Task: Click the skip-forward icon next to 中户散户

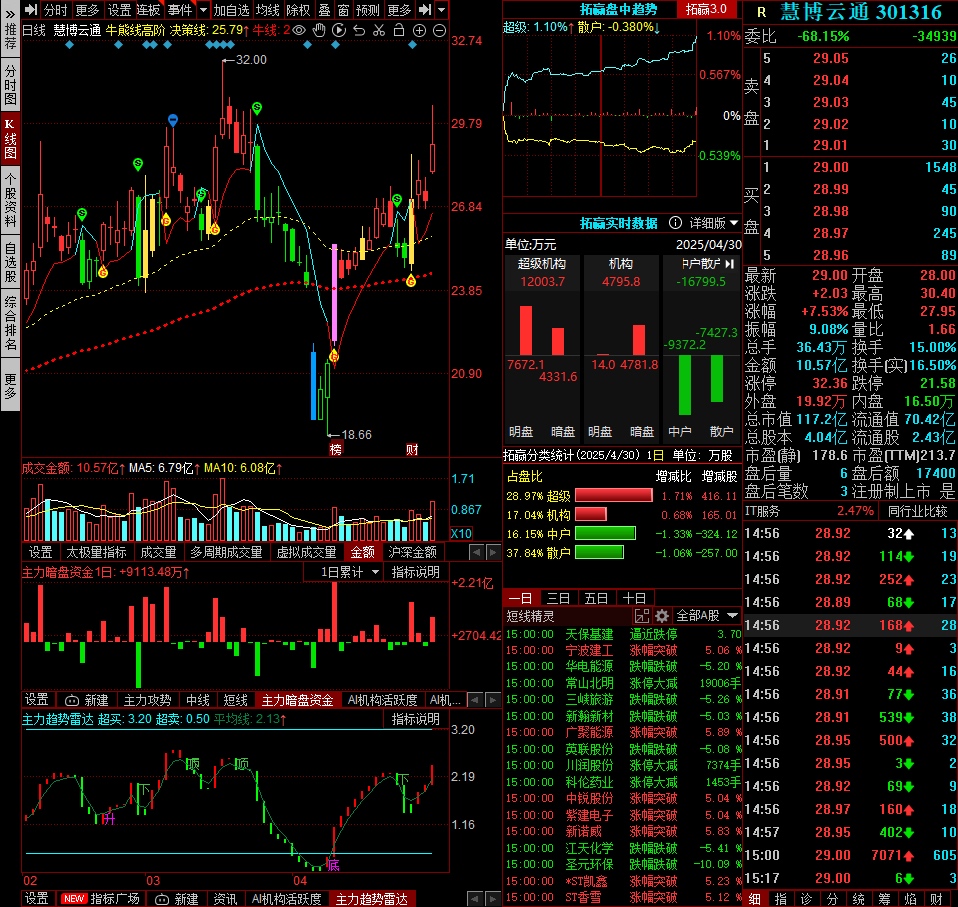Action: coord(729,264)
